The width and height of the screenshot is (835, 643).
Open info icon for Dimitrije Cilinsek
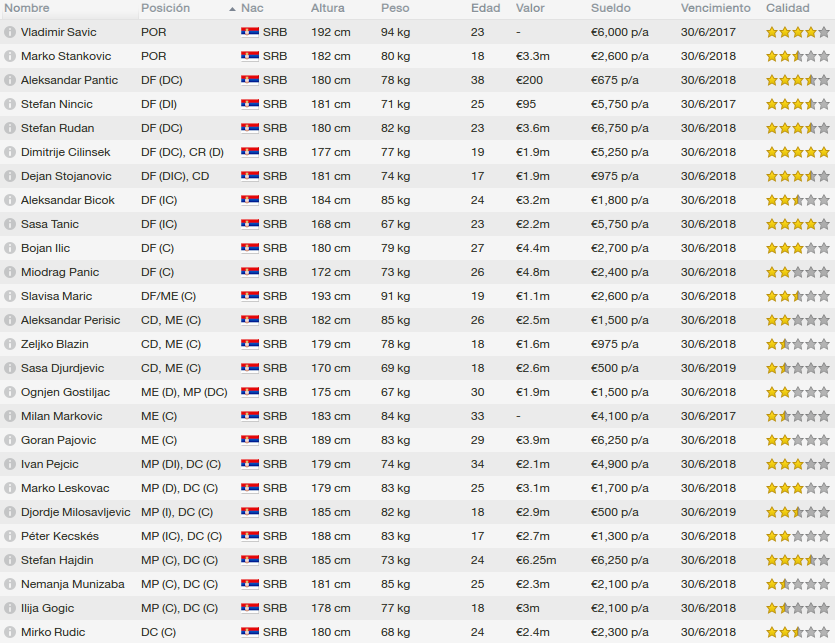pyautogui.click(x=10, y=152)
